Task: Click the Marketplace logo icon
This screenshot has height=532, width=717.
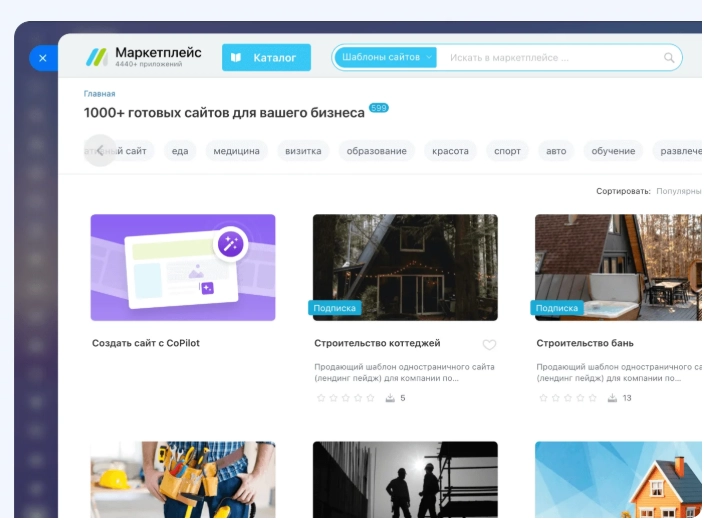Action: 97,57
